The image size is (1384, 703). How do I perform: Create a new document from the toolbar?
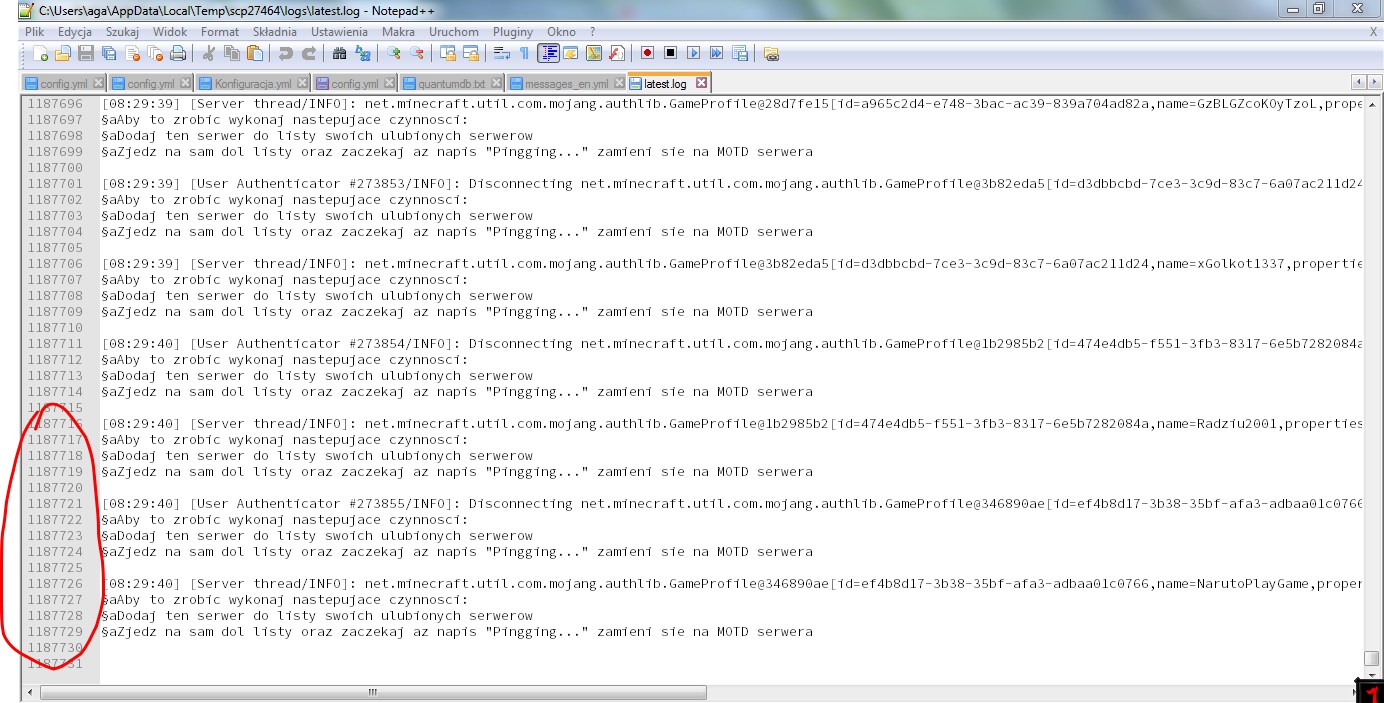[41, 53]
